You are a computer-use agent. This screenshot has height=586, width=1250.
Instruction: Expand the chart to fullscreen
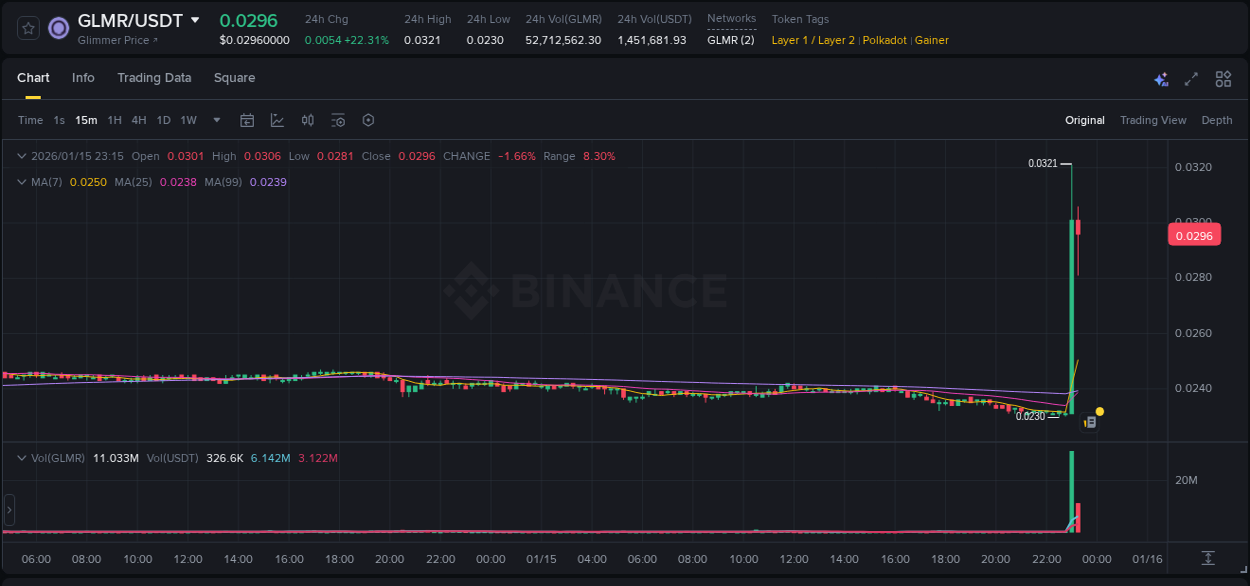(x=1190, y=78)
